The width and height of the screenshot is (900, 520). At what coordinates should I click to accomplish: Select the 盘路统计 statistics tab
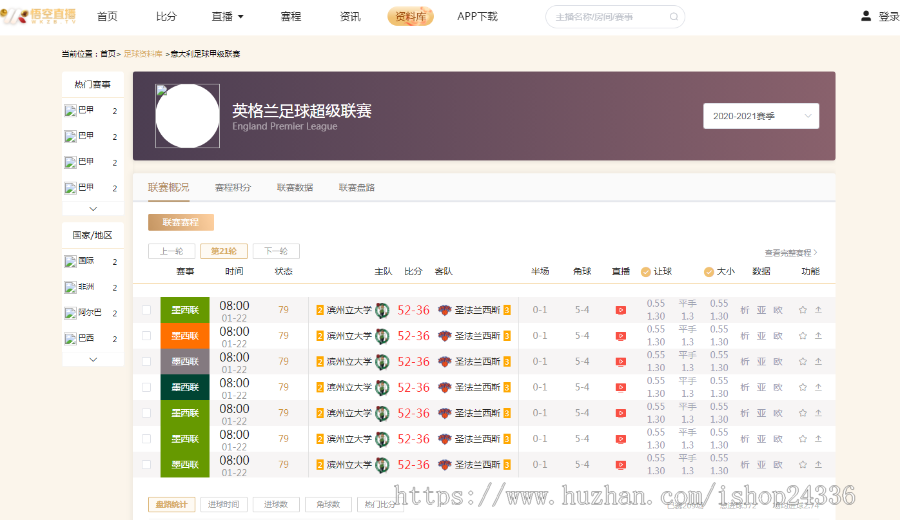[x=172, y=505]
